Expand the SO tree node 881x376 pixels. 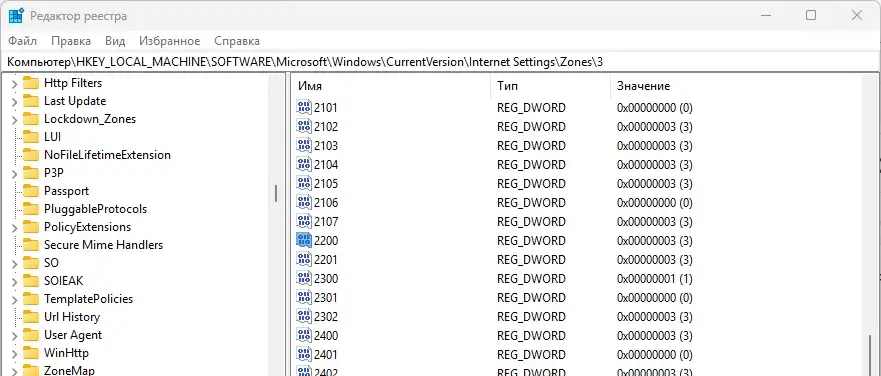(x=14, y=264)
